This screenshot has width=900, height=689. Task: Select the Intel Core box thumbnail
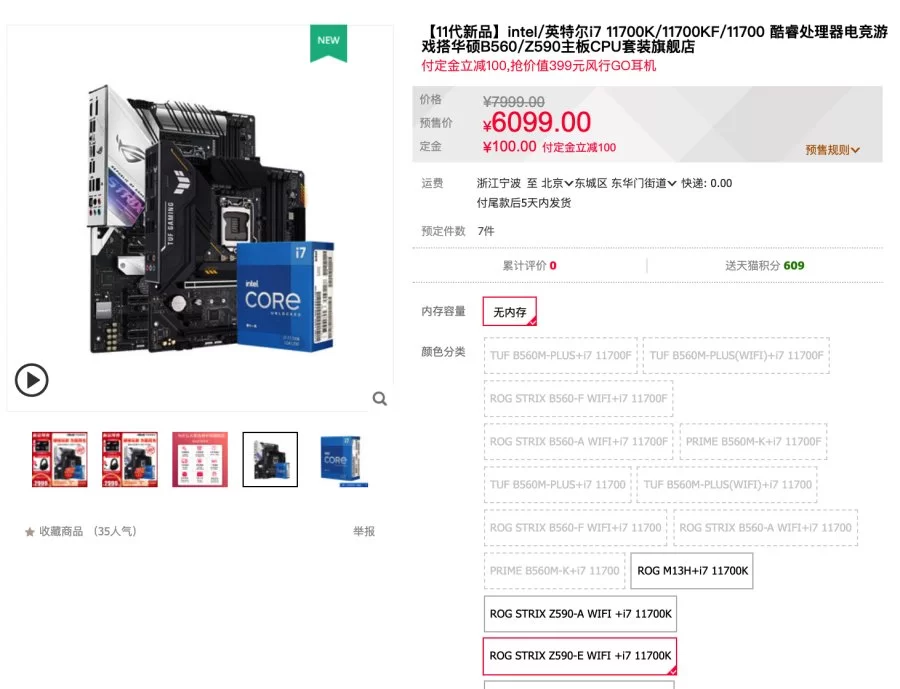coord(341,459)
